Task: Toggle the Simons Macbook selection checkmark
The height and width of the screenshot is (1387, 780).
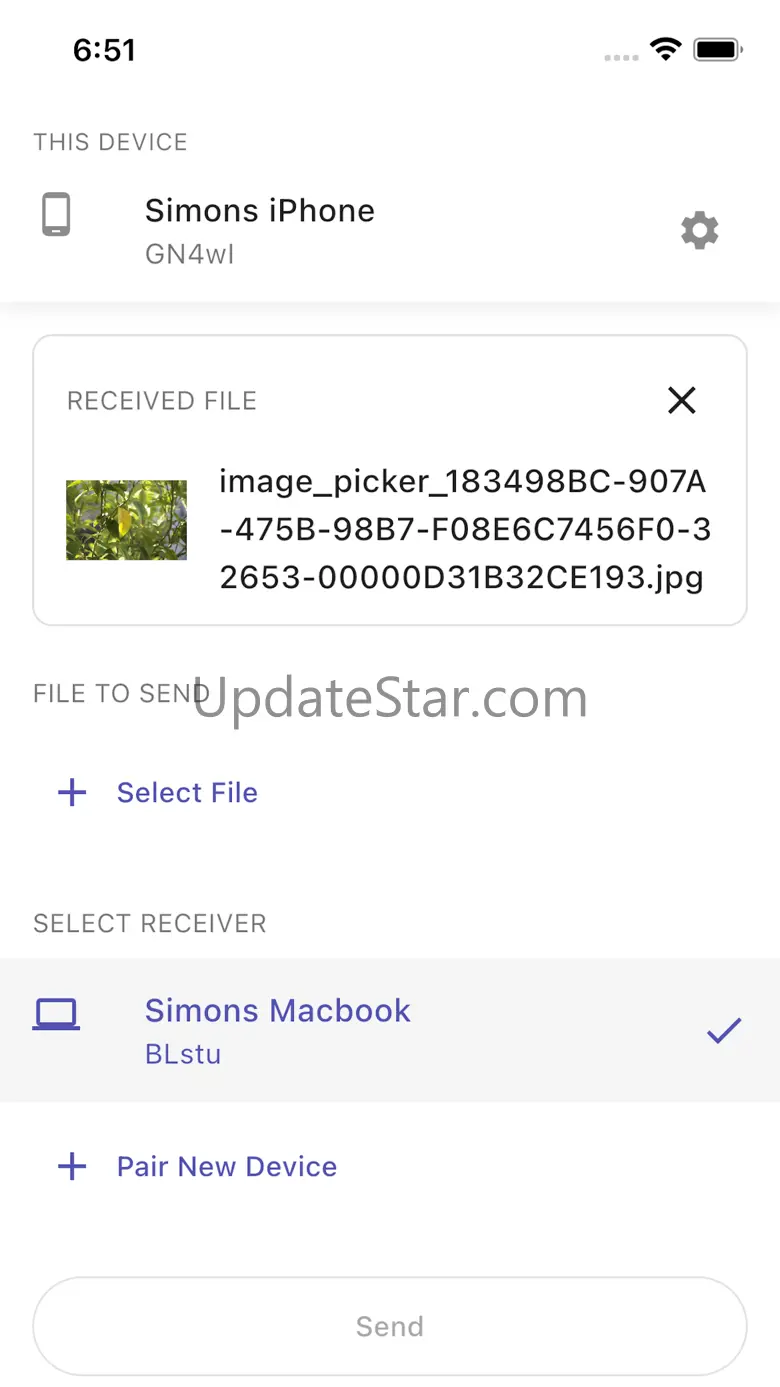Action: (x=723, y=1031)
